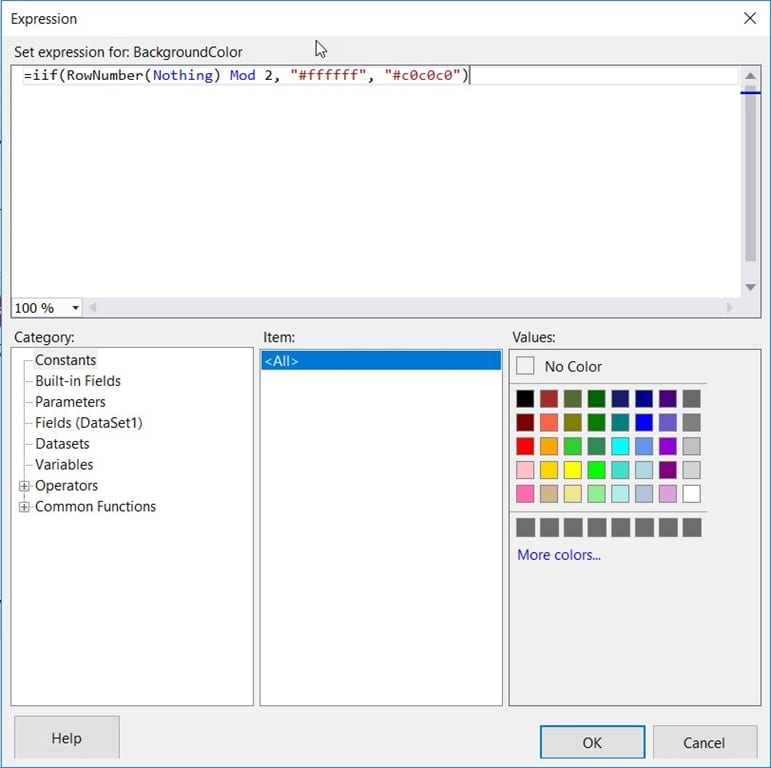Expand the Common Functions tree node
This screenshot has height=768, width=771.
24,506
